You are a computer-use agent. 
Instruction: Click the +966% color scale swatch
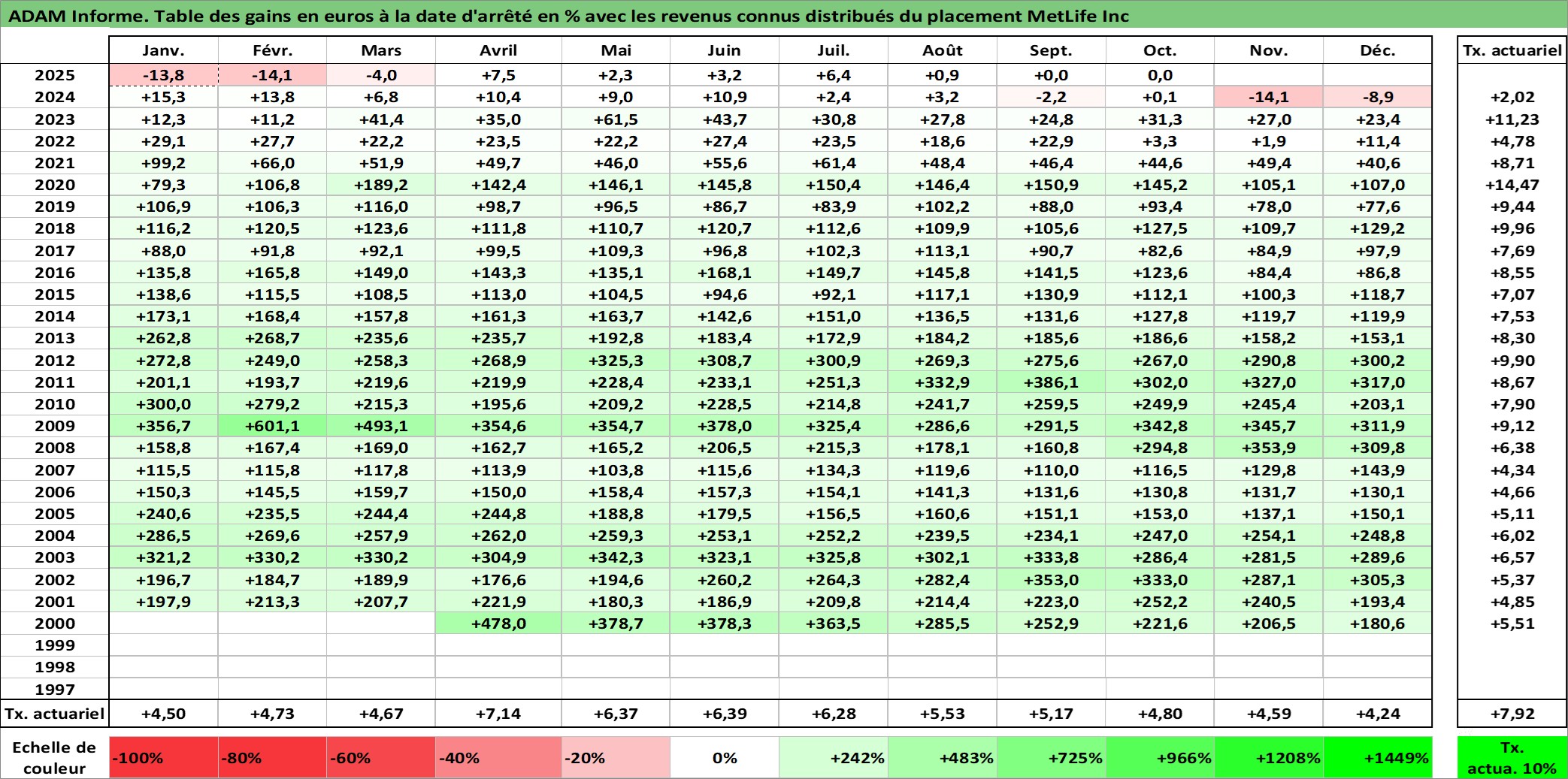(x=1160, y=757)
